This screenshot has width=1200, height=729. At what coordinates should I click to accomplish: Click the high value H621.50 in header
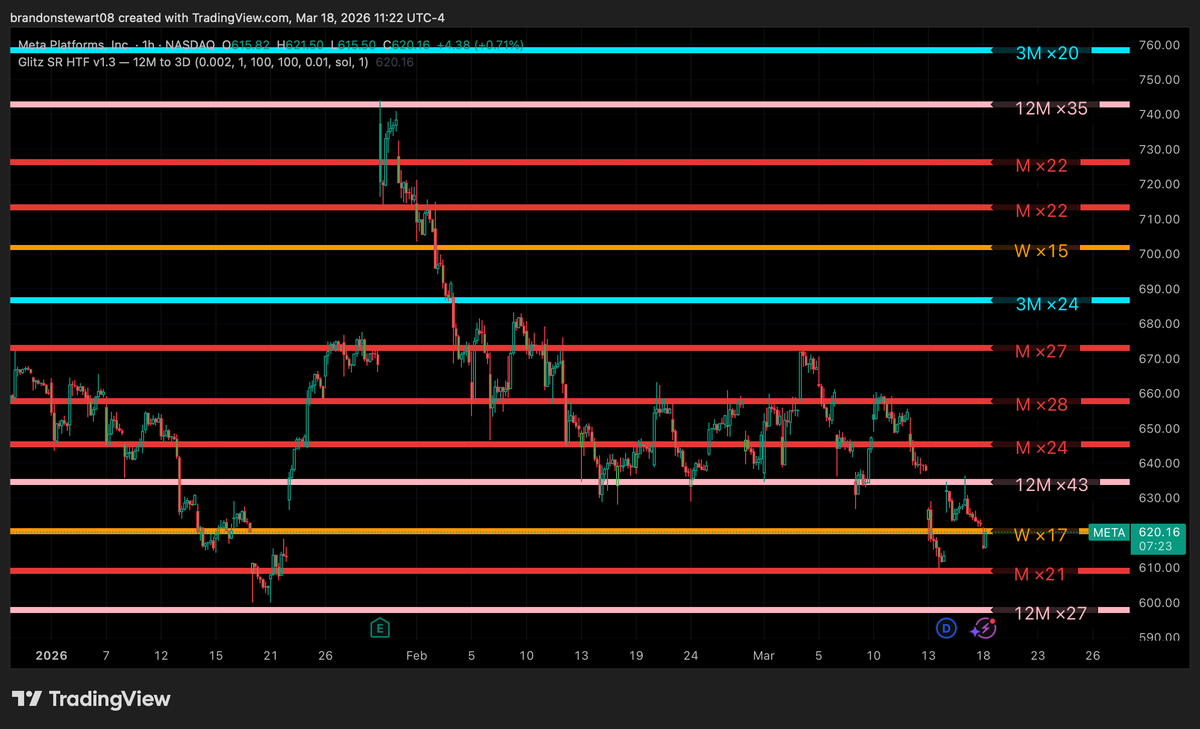pos(300,46)
